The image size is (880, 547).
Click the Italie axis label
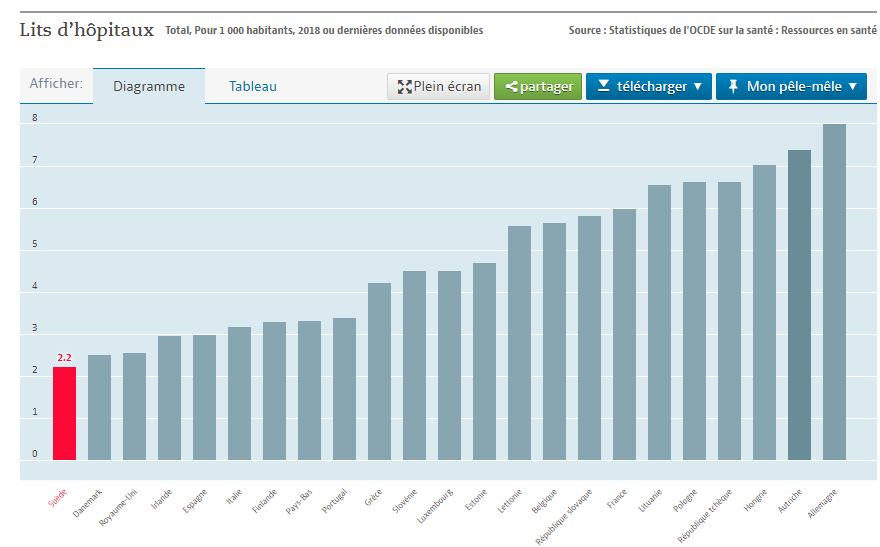pos(234,497)
